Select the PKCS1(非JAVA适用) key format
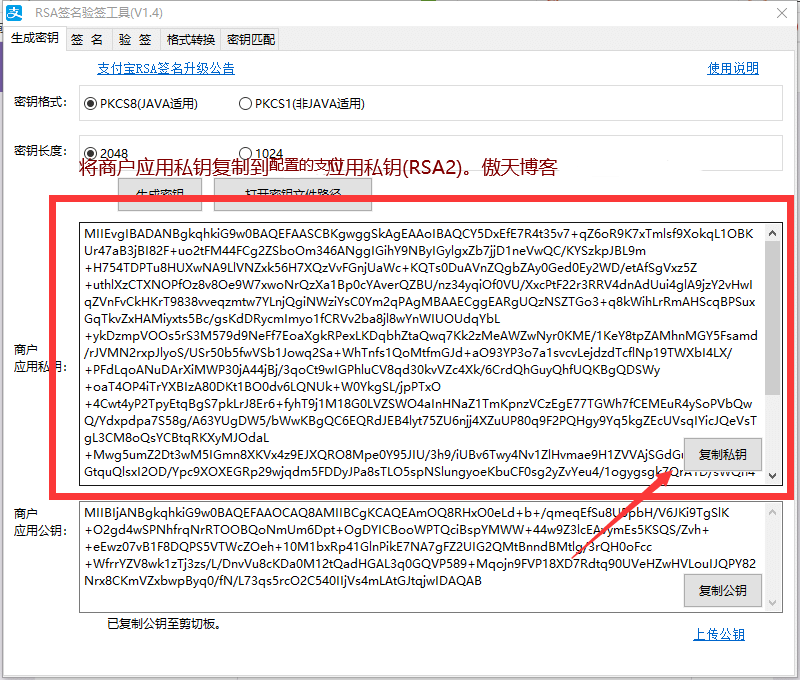The image size is (800, 680). pos(244,103)
